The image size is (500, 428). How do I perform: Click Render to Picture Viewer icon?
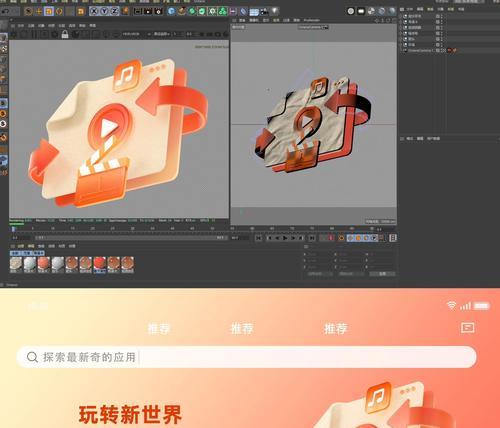[x=148, y=11]
